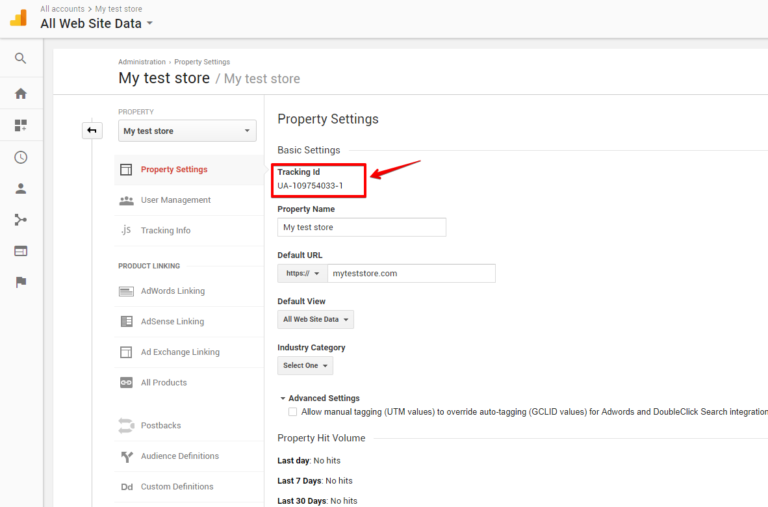The image size is (768, 507).
Task: Open the All Web Site Data view switcher
Action: pyautogui.click(x=96, y=24)
